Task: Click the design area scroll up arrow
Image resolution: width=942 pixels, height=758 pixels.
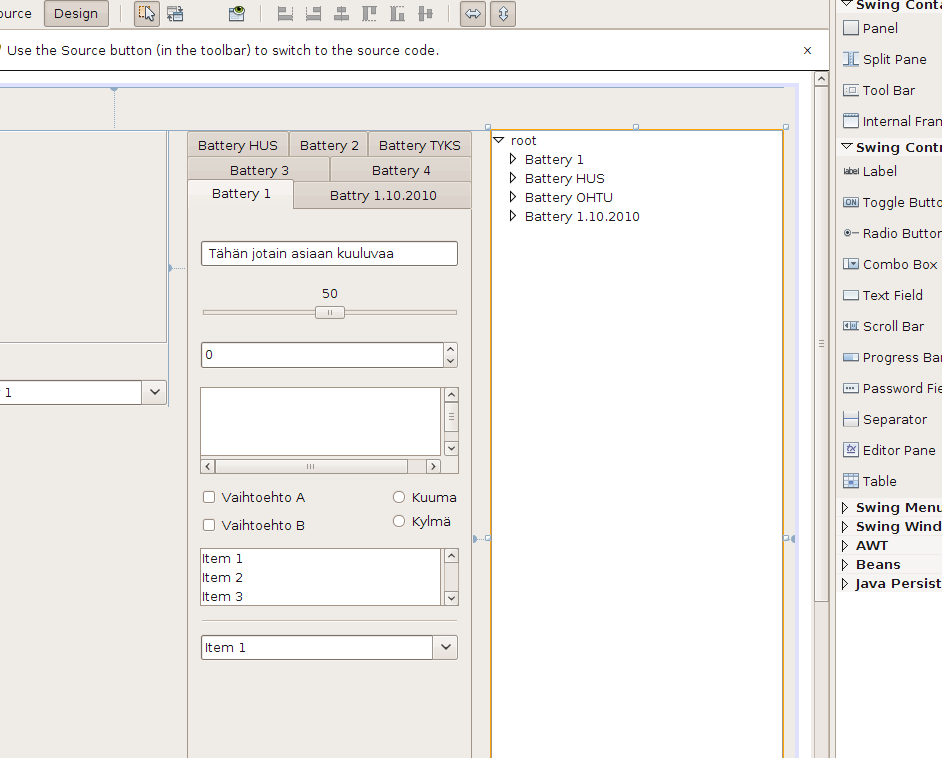Action: pyautogui.click(x=821, y=79)
